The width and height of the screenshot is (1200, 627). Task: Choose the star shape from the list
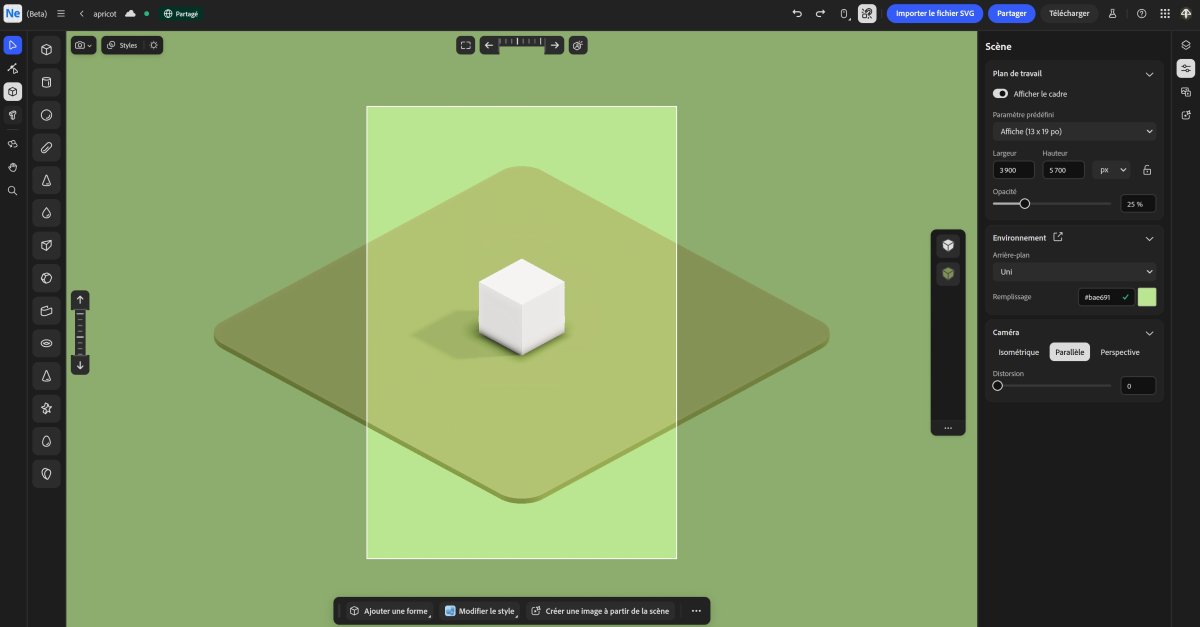(46, 408)
